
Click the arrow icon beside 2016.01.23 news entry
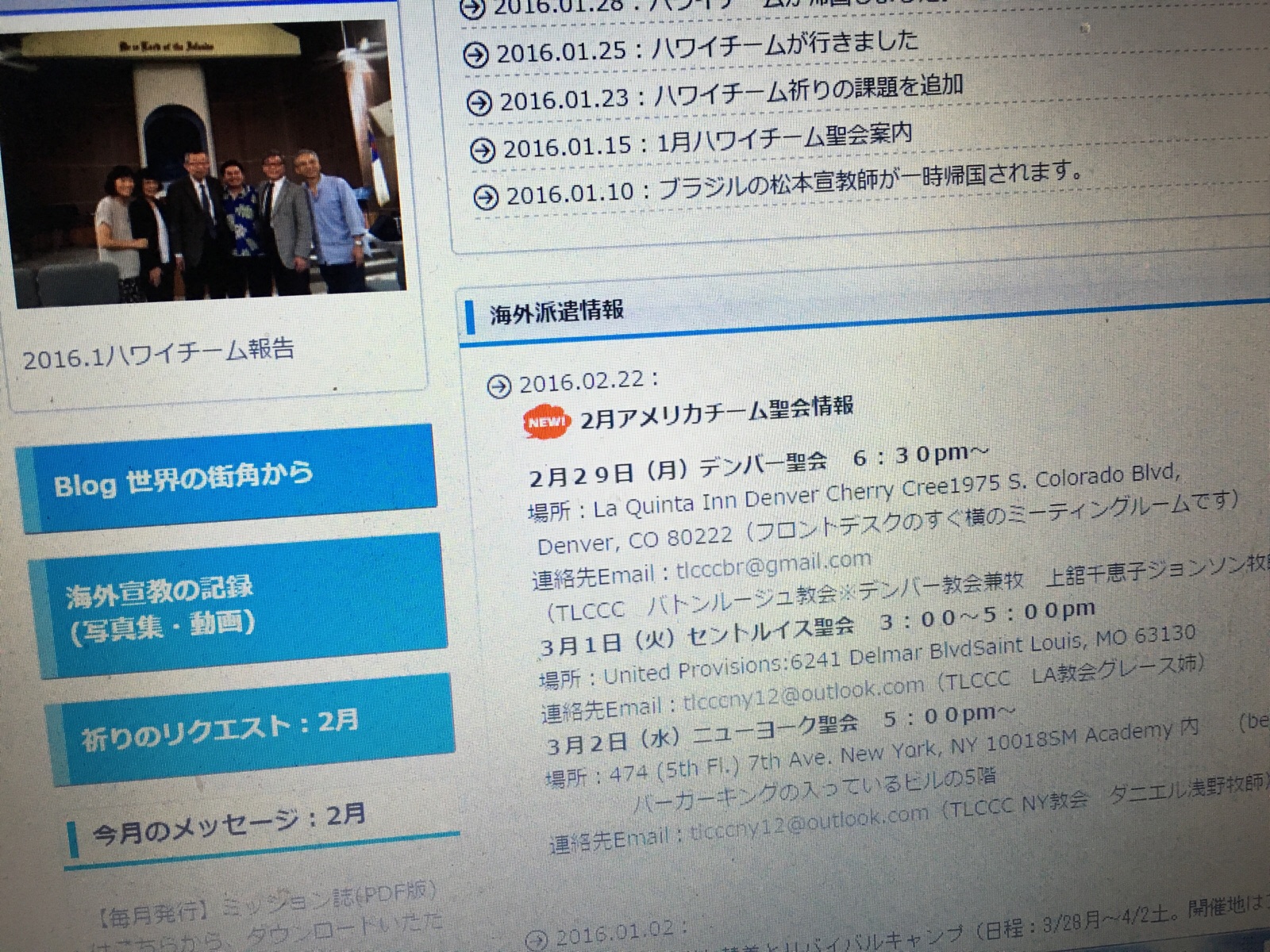click(x=479, y=103)
